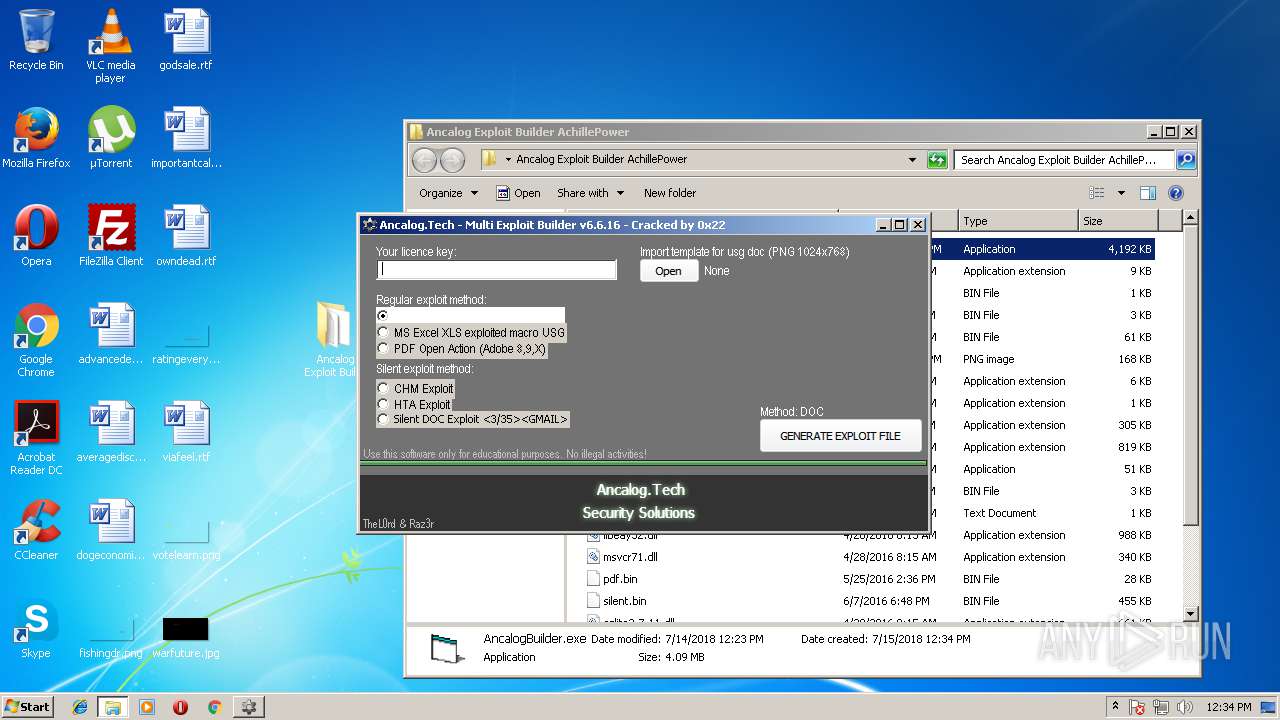The height and width of the screenshot is (720, 1280).
Task: Click the licence key input field
Action: pyautogui.click(x=497, y=270)
